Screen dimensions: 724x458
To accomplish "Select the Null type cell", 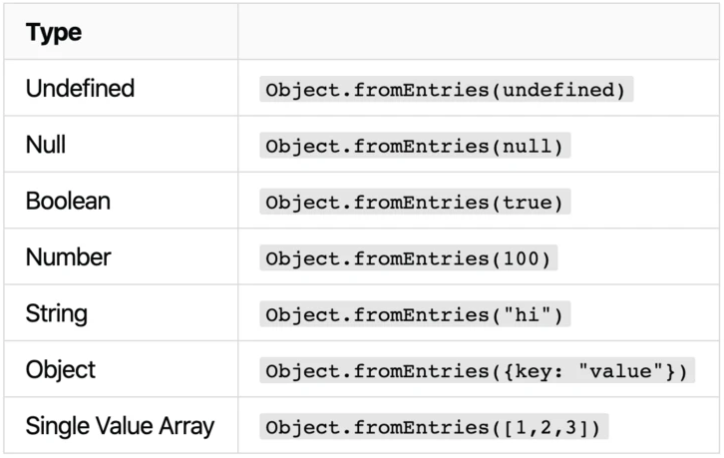I will click(121, 145).
